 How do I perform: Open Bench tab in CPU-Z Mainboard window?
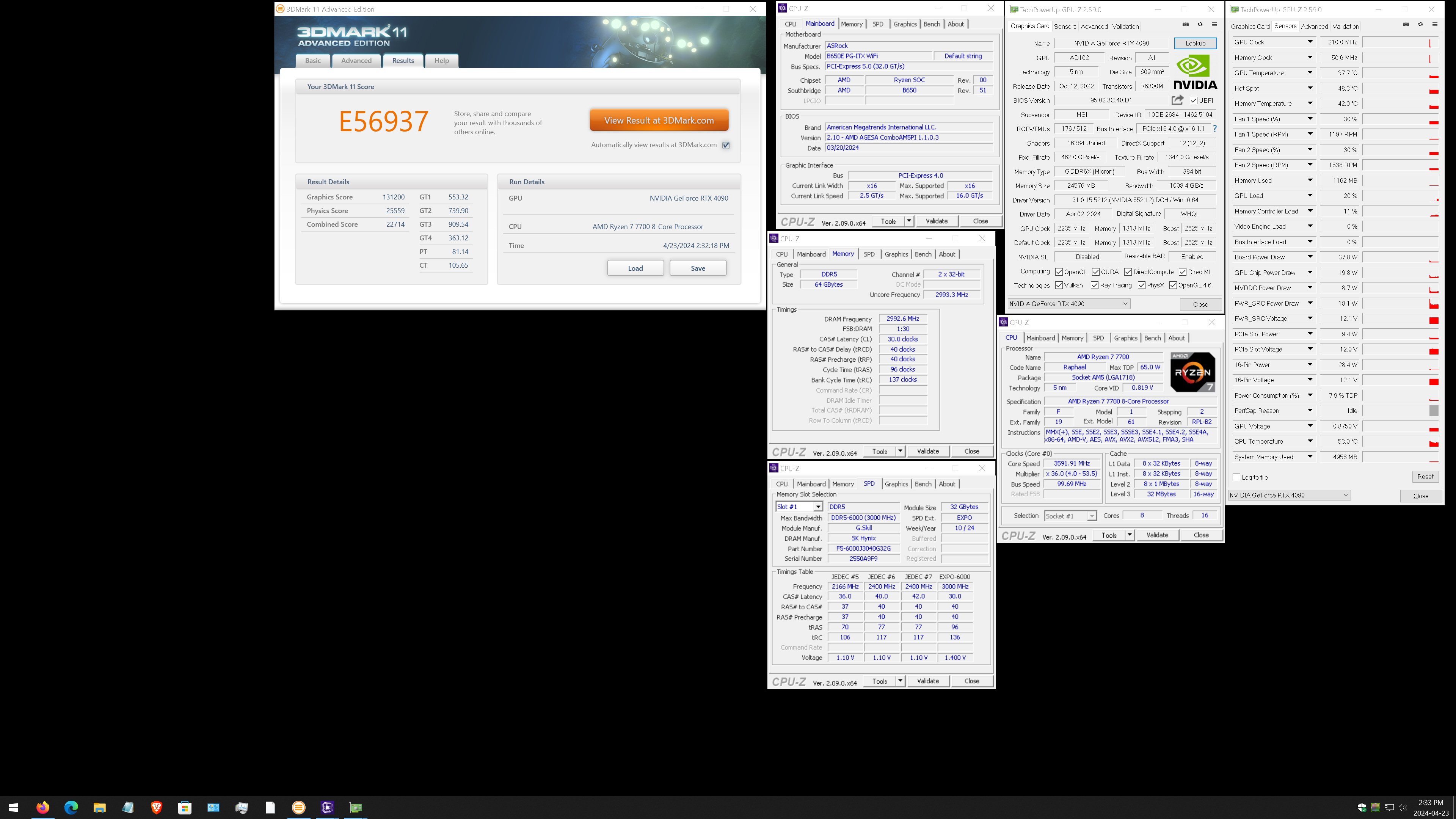pyautogui.click(x=932, y=24)
